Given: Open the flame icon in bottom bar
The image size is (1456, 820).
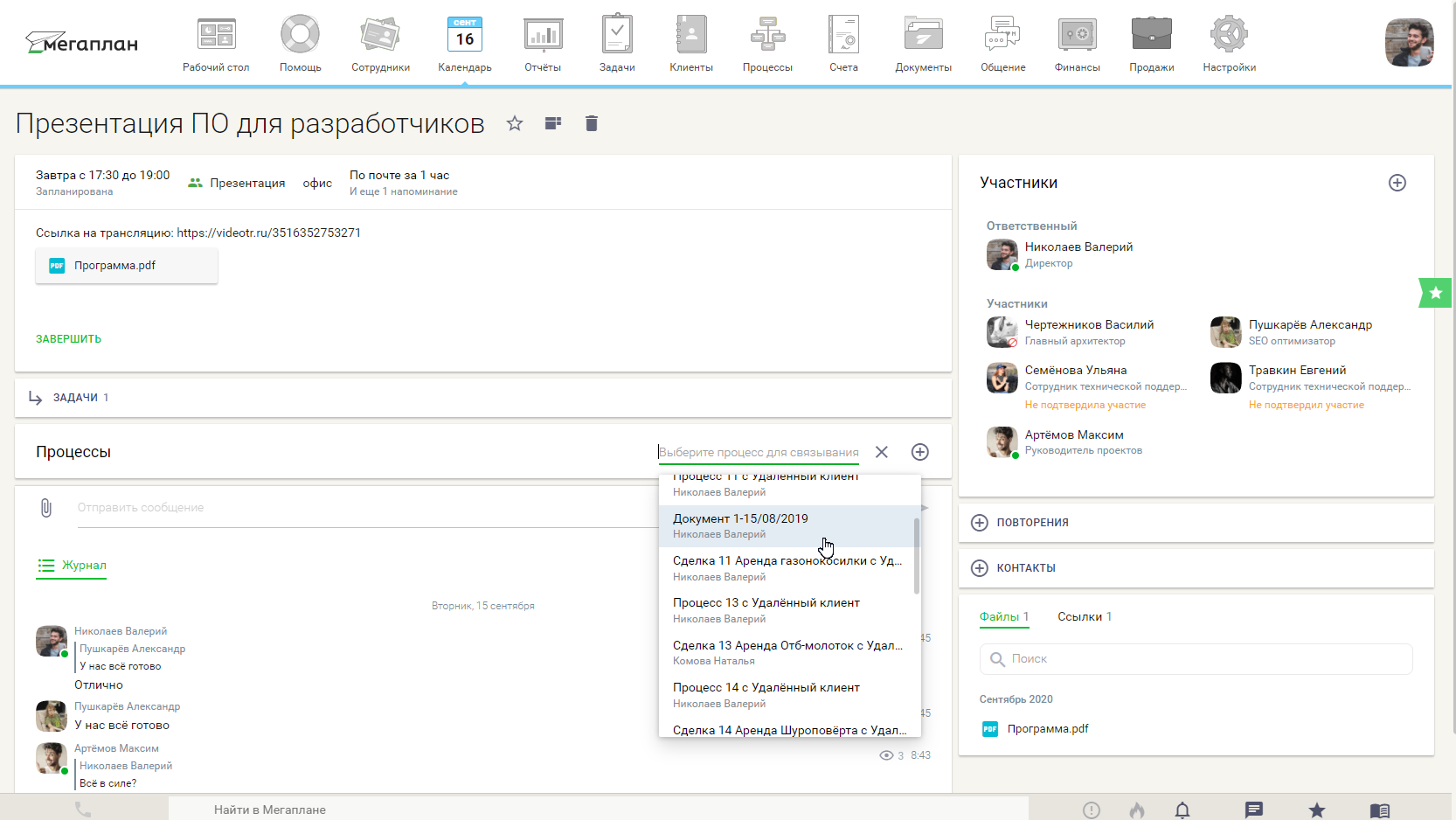Looking at the screenshot, I should [x=1137, y=810].
